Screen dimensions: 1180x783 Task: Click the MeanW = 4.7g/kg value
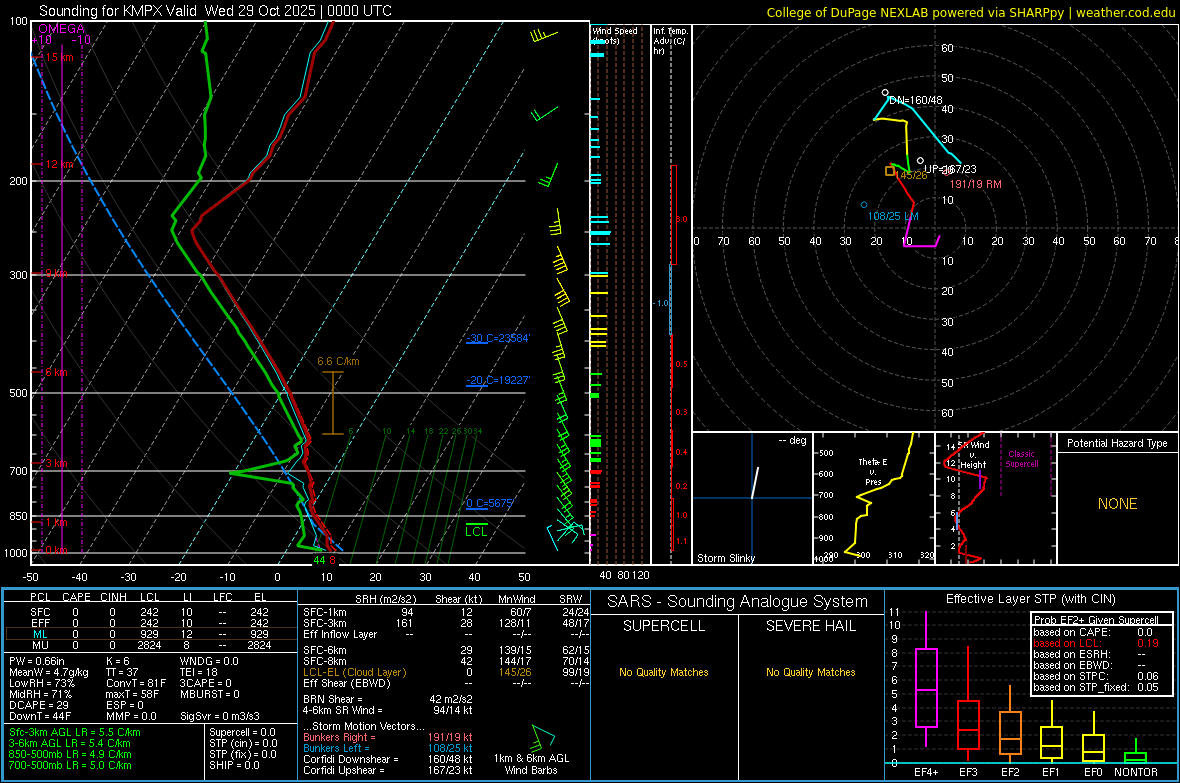(x=48, y=672)
